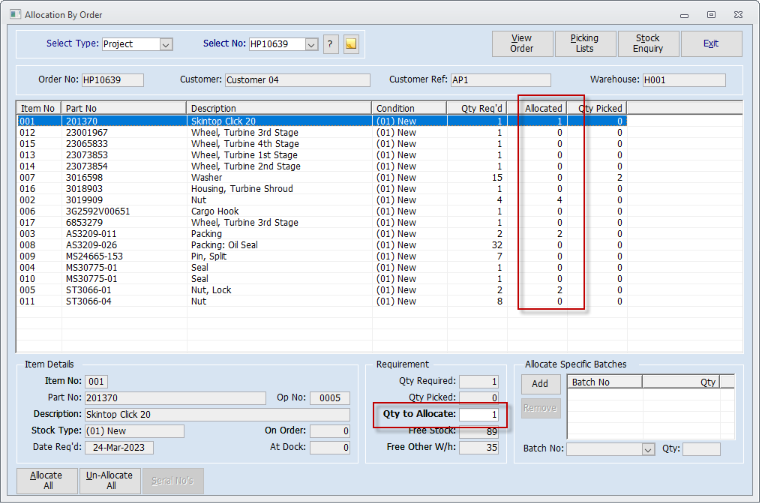760x503 pixels.
Task: Click the Item No column header
Action: pyautogui.click(x=38, y=108)
